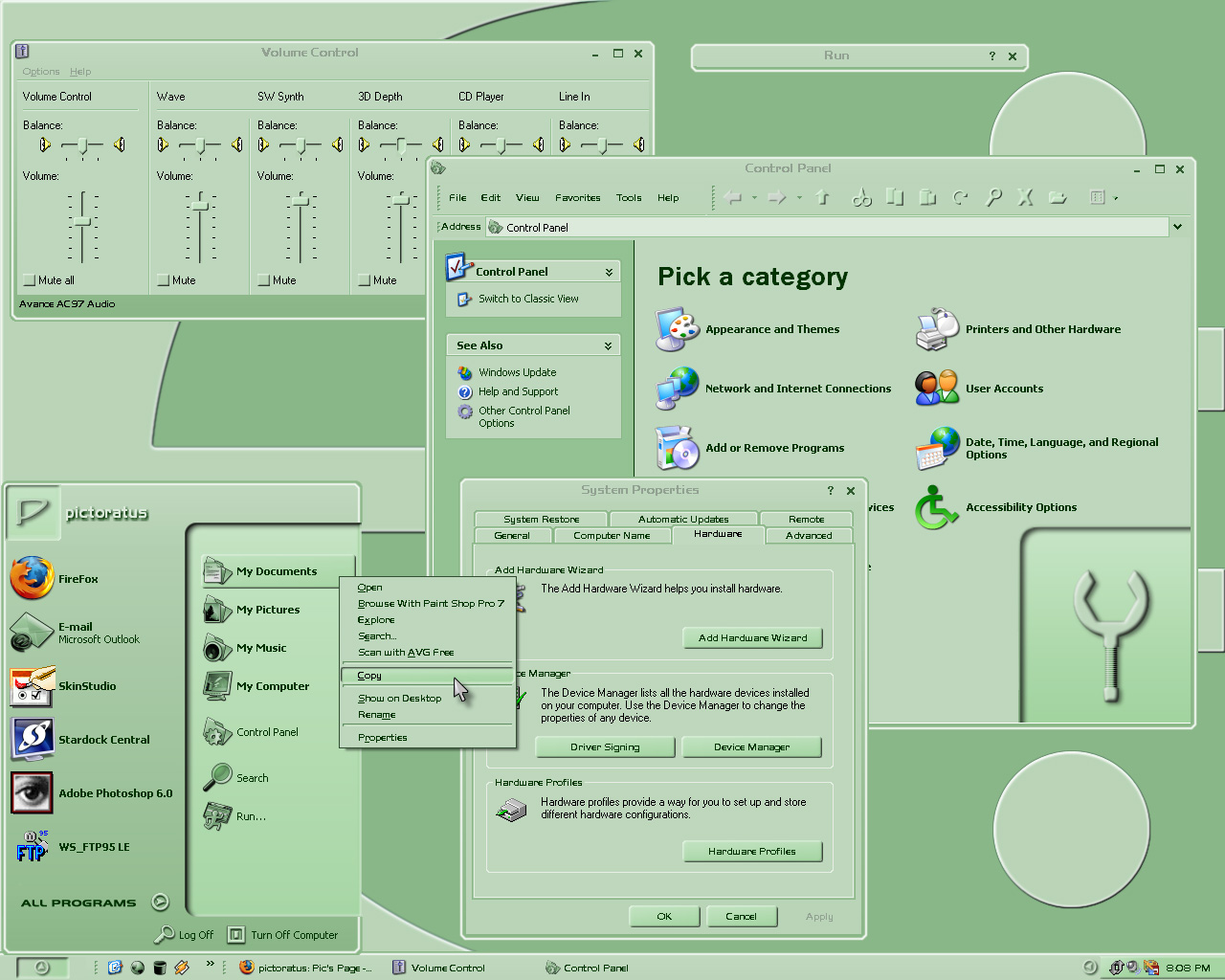Click Back arrow in Control Panel toolbar
This screenshot has height=980, width=1225.
(x=733, y=197)
